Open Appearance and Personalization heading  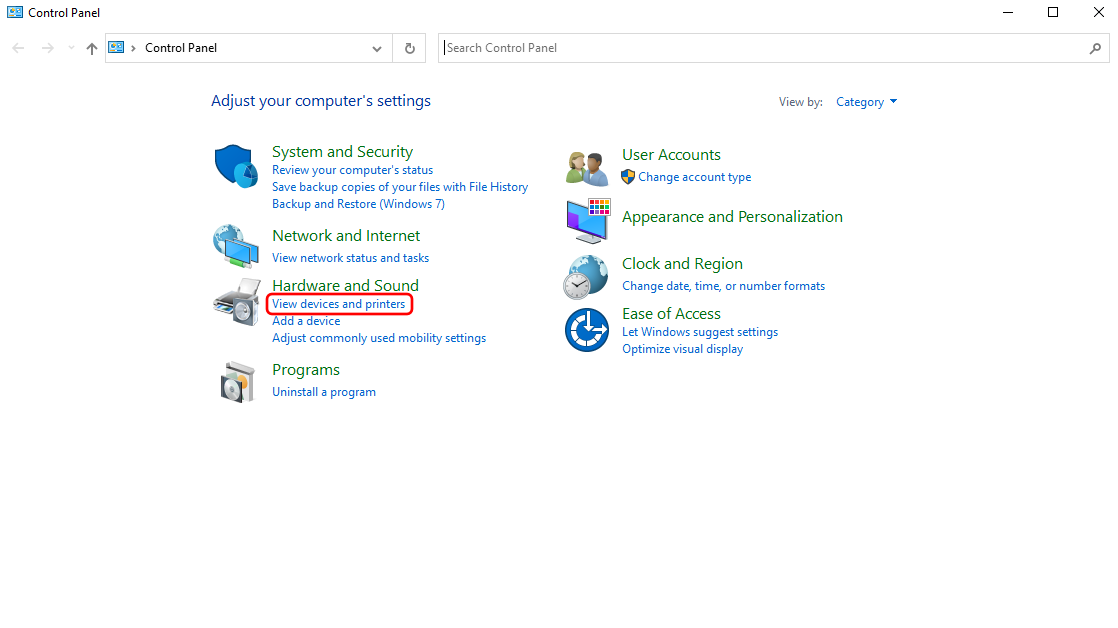[x=732, y=217]
